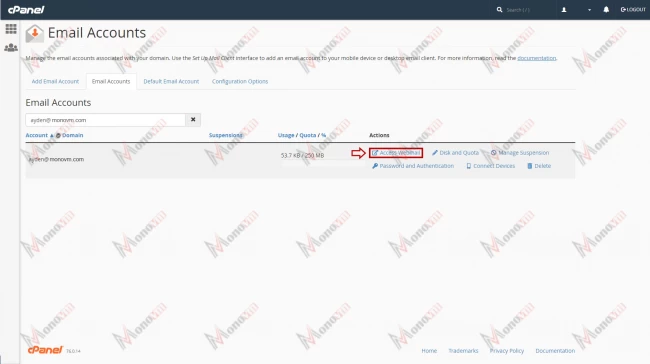This screenshot has width=650, height=364.
Task: Select the Email Accounts tab
Action: click(111, 81)
